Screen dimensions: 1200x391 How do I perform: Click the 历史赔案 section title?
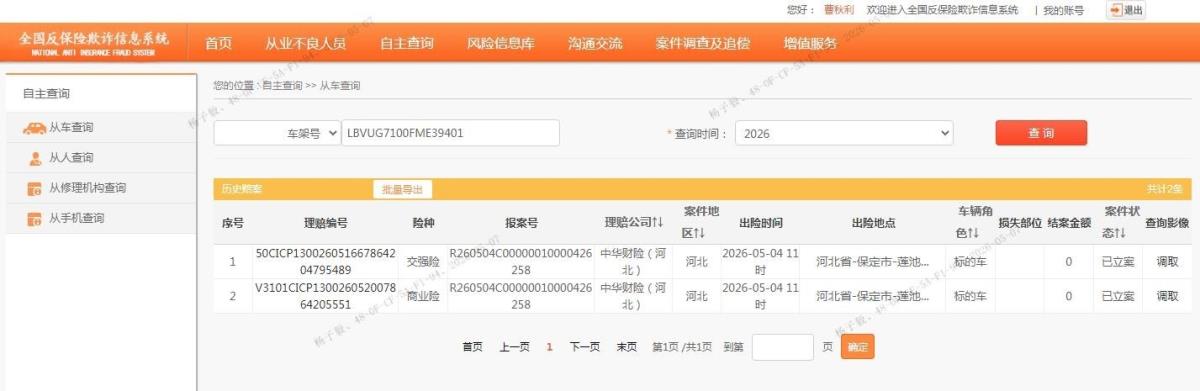click(242, 189)
